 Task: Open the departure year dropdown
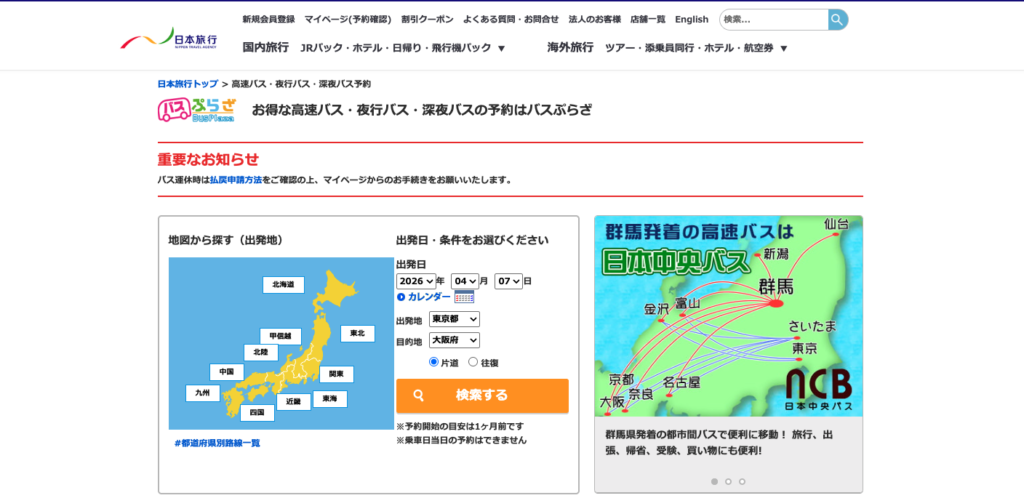click(x=415, y=281)
